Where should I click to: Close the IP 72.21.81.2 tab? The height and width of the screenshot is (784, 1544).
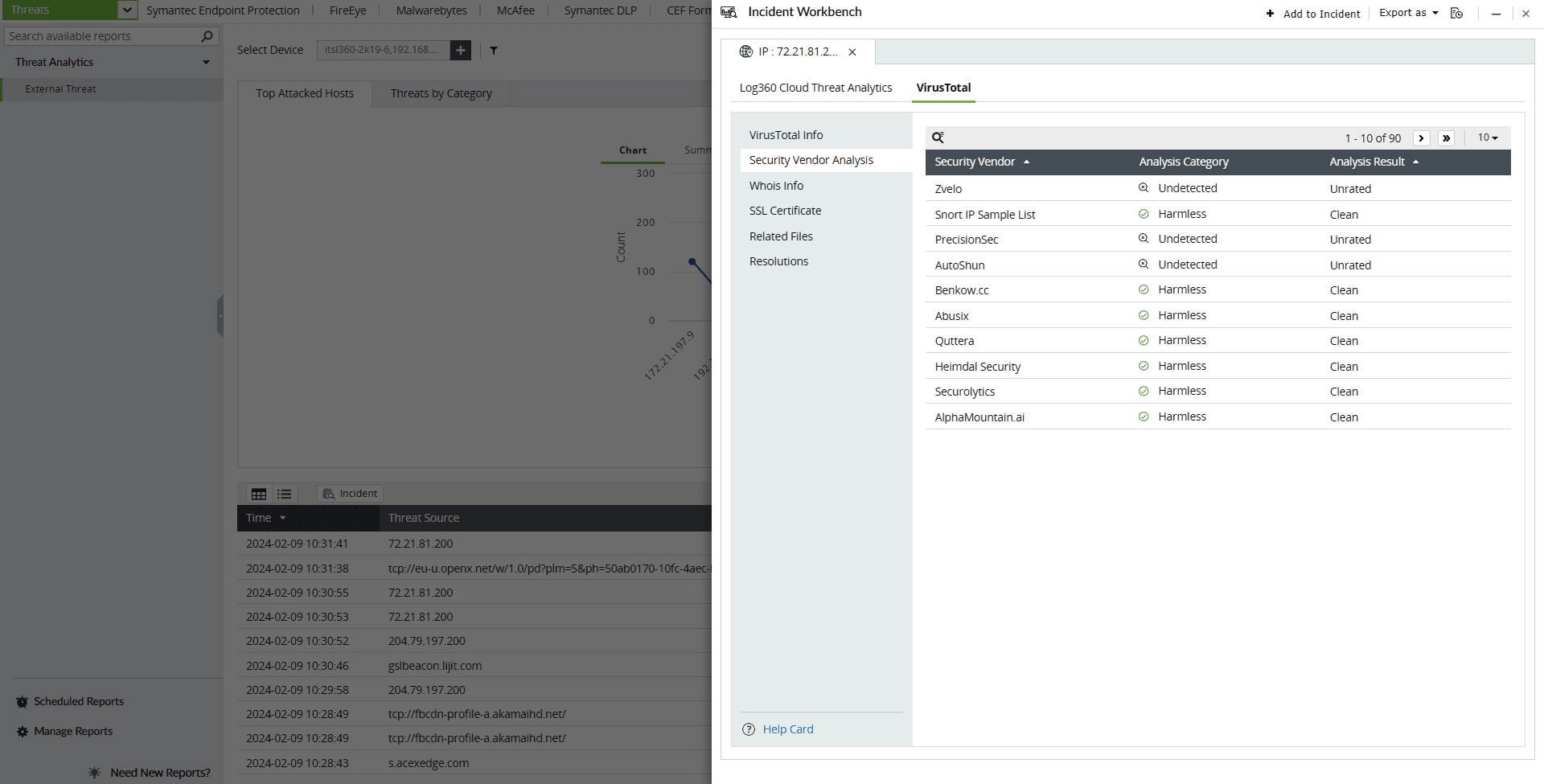pyautogui.click(x=852, y=52)
